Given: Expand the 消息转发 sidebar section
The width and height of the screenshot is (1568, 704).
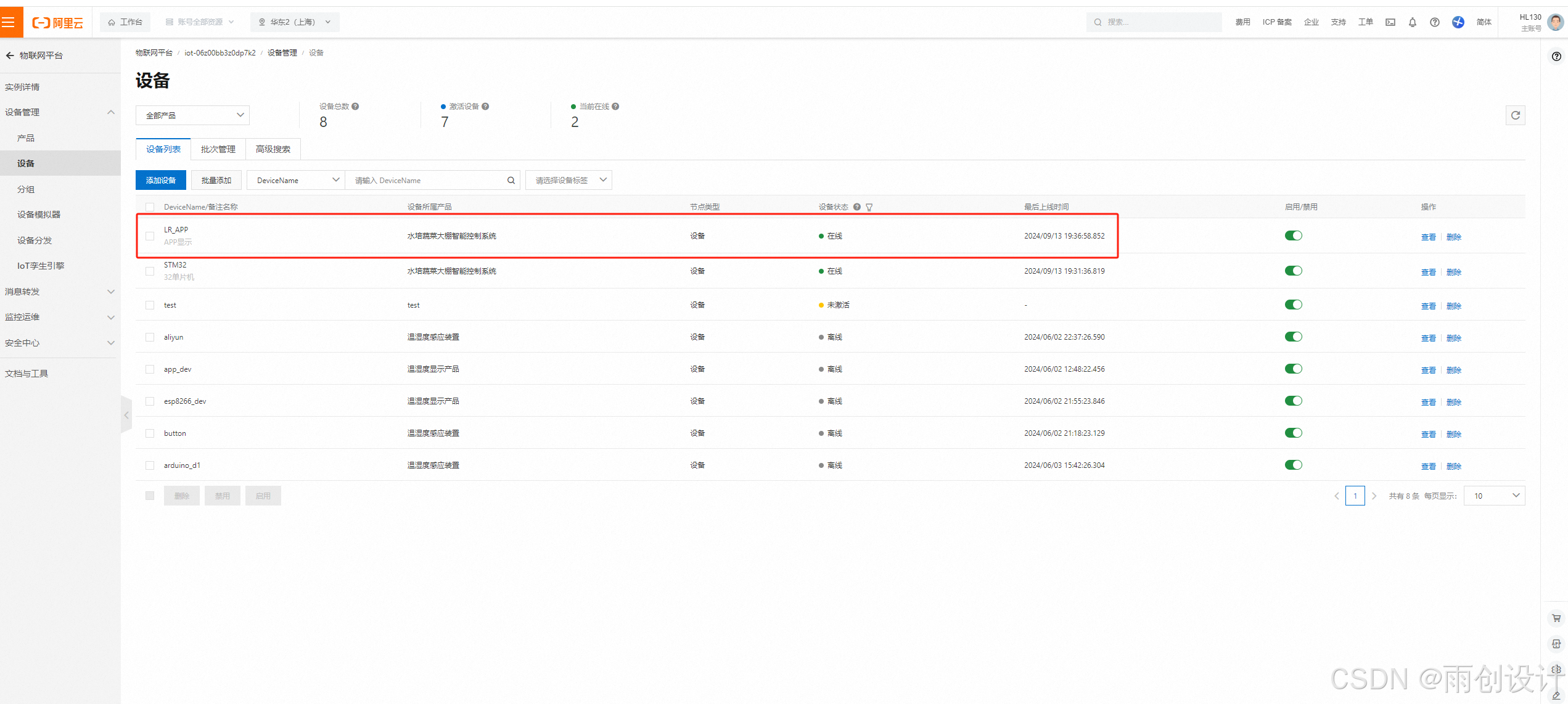Looking at the screenshot, I should coord(59,292).
